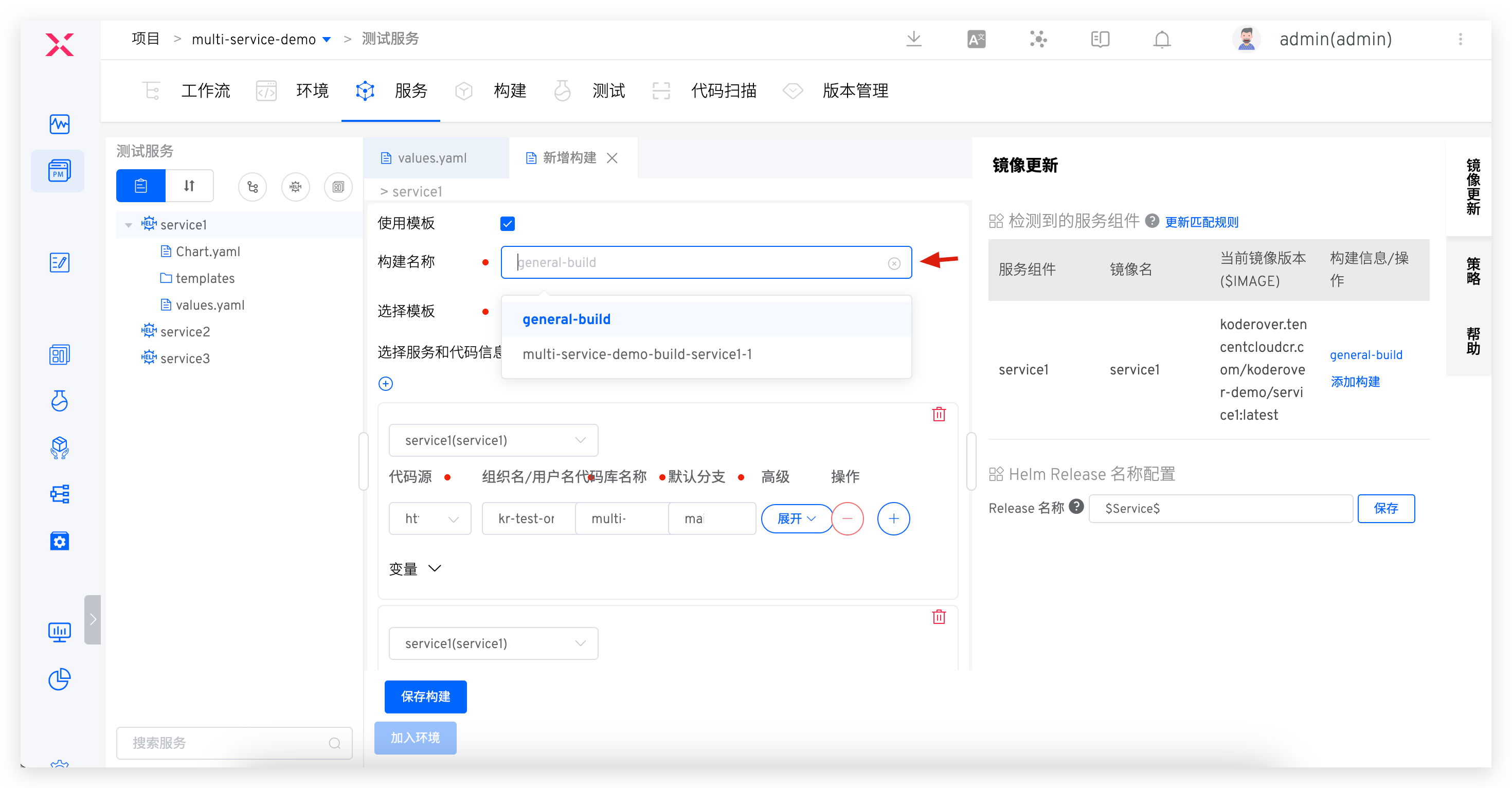Image resolution: width=1512 pixels, height=788 pixels.
Task: Open the ma default branch selector
Action: coord(712,518)
